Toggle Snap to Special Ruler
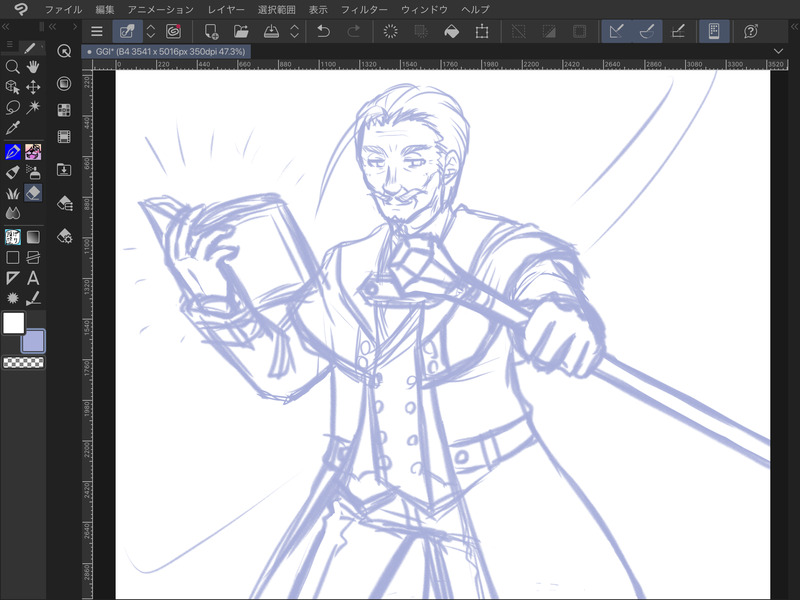Screen dimensions: 800x600 pyautogui.click(x=647, y=32)
